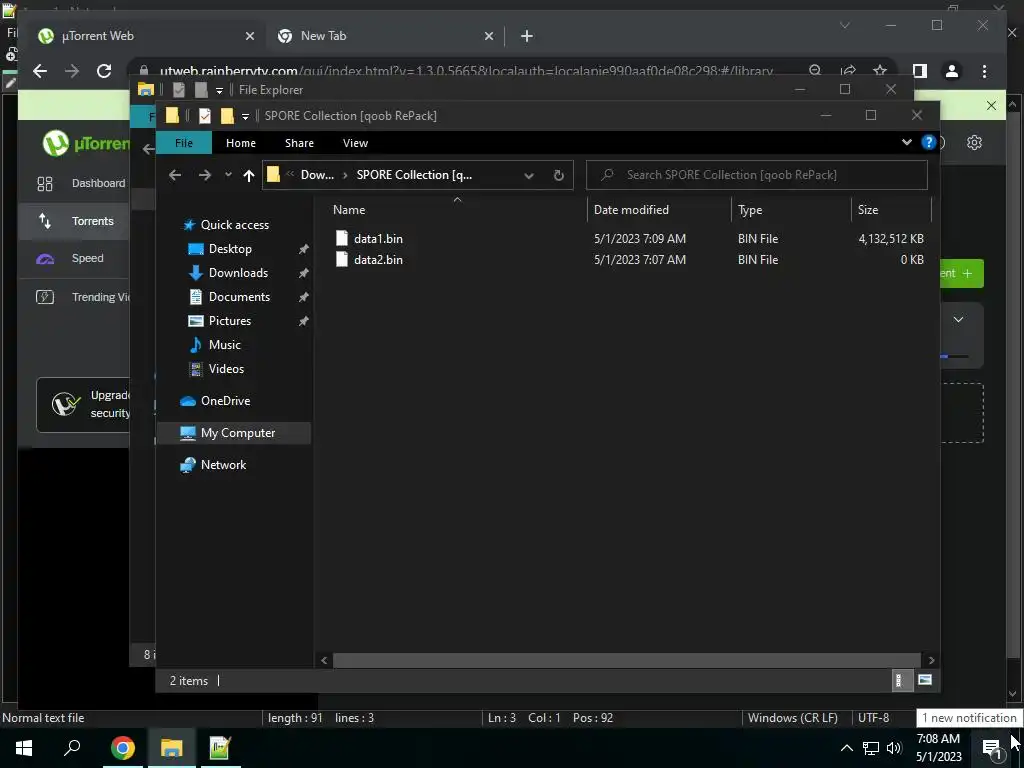
Task: Open Notepad++ from the taskbar
Action: (219, 748)
